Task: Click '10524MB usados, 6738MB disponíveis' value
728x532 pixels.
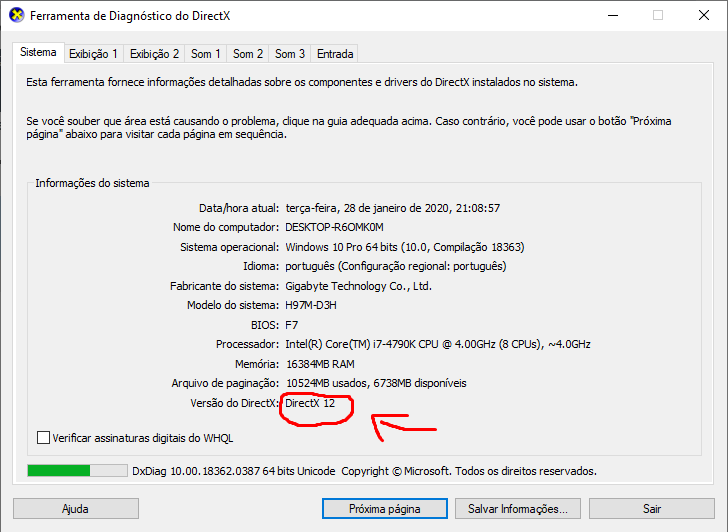Action: (376, 383)
